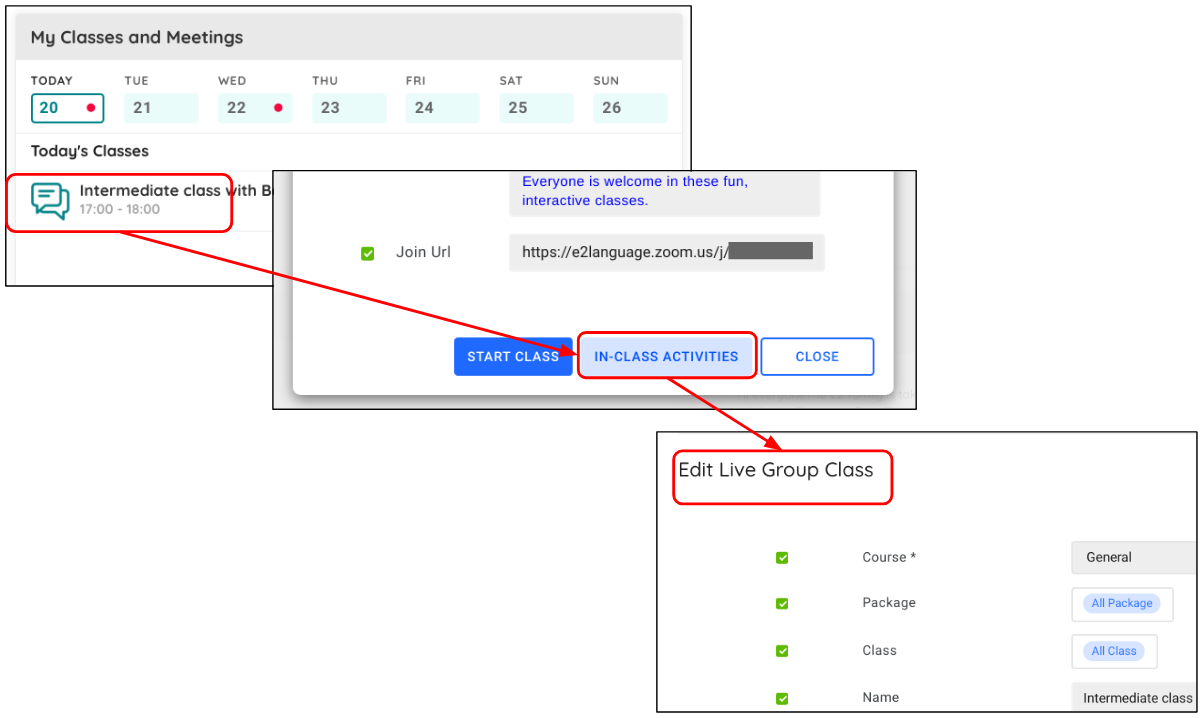
Task: Open IN-CLASS ACTIVITIES
Action: [x=666, y=356]
